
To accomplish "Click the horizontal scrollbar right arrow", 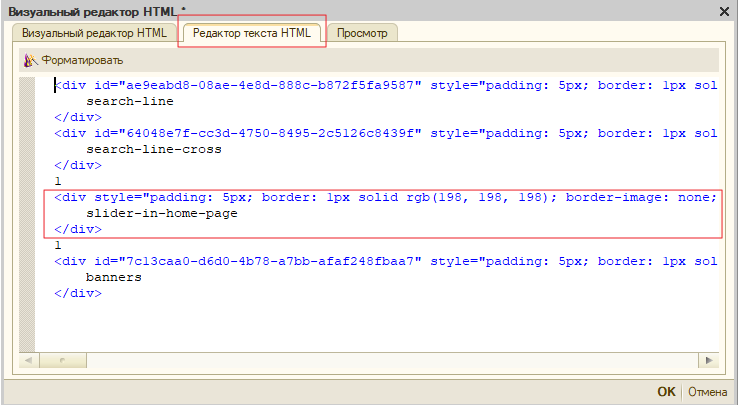I will tap(709, 361).
